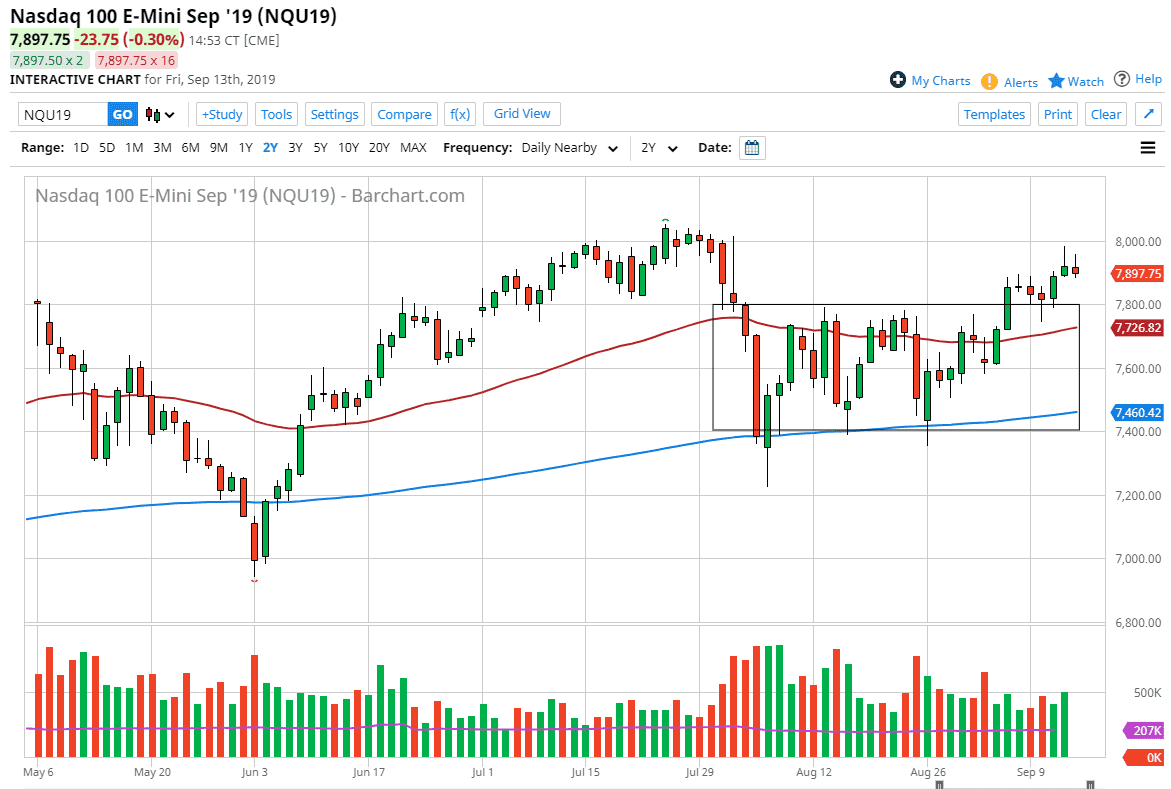
Task: Expand the 2Y period dropdown
Action: 659,147
